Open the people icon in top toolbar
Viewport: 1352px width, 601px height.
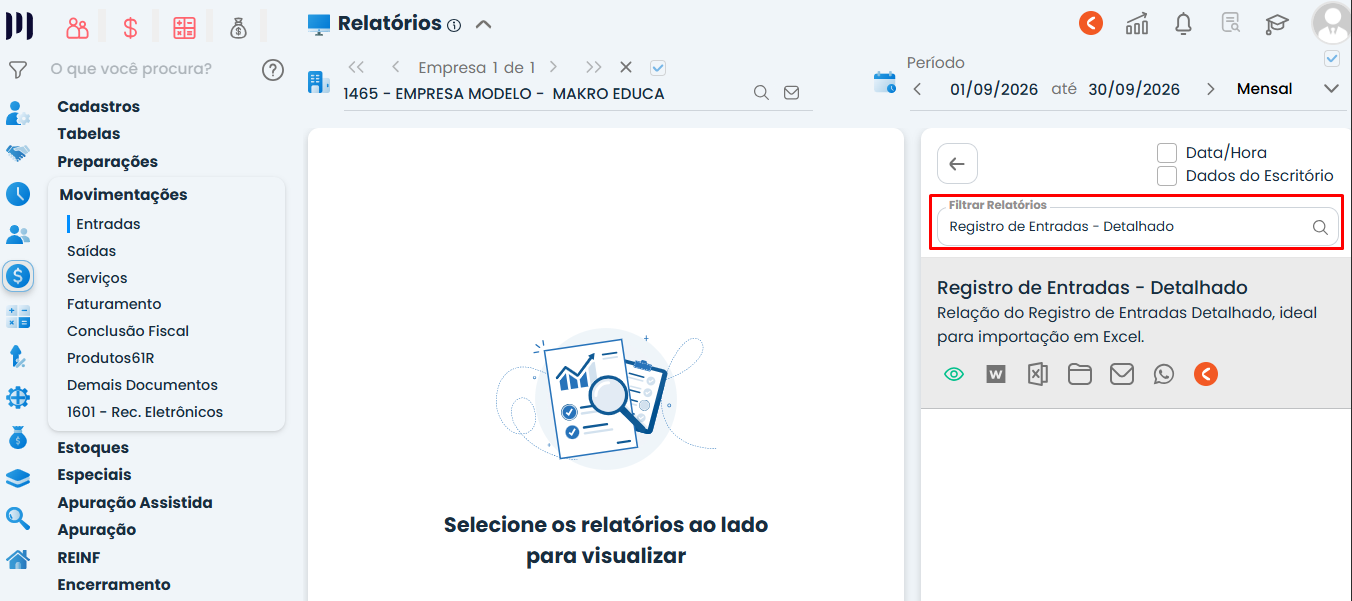tap(77, 27)
